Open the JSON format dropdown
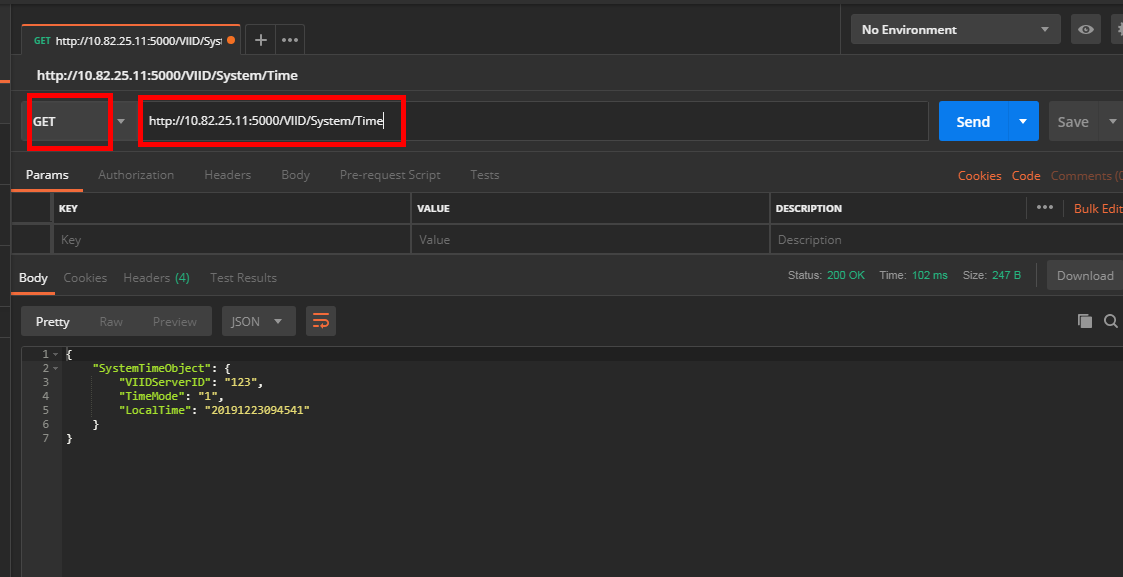The width and height of the screenshot is (1123, 577). click(258, 321)
